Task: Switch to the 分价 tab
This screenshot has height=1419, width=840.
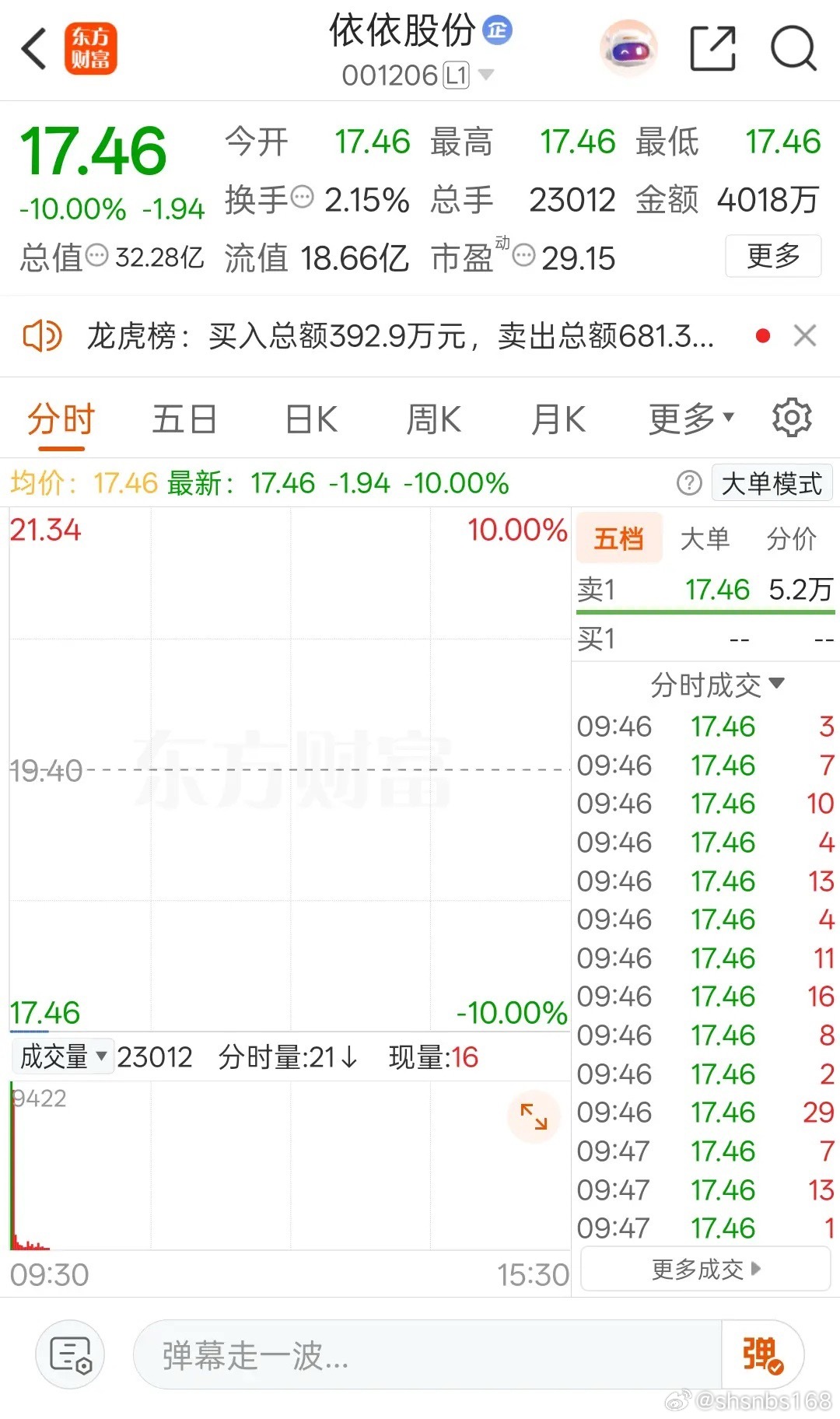Action: (x=791, y=538)
